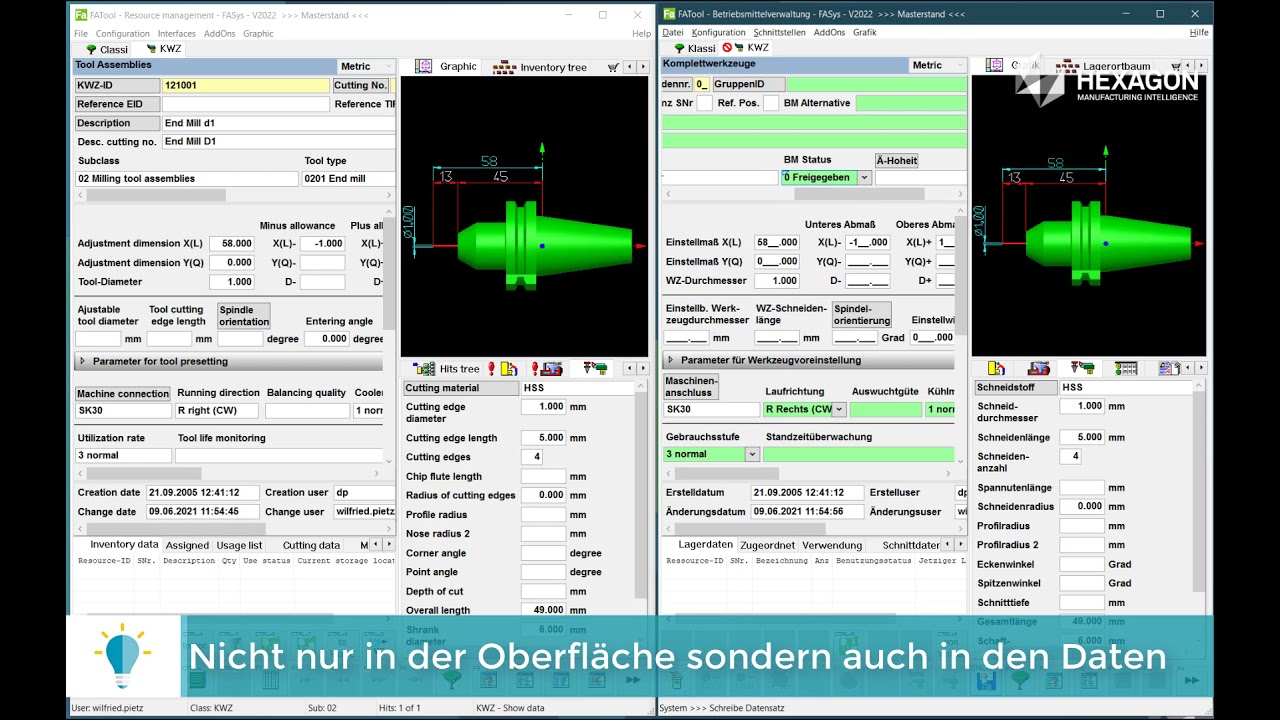Select the Verwendung tab

pos(832,545)
